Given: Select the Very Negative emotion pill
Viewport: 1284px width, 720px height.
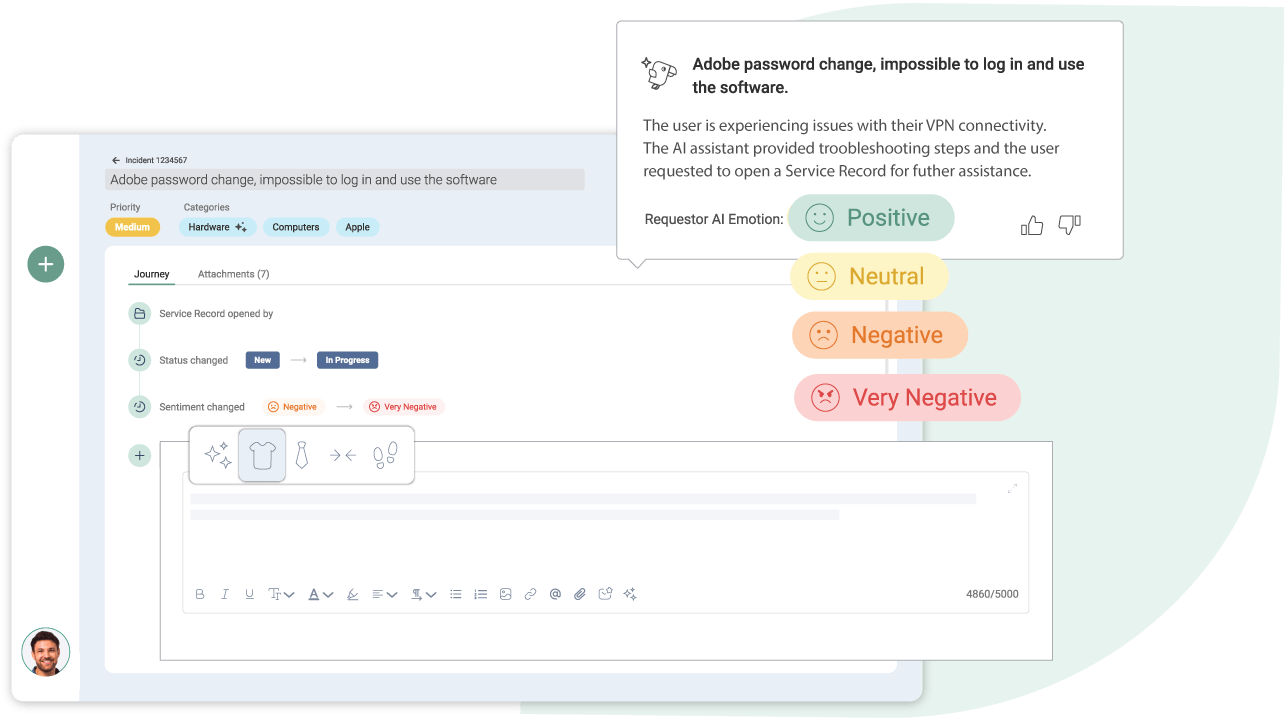Looking at the screenshot, I should (907, 398).
